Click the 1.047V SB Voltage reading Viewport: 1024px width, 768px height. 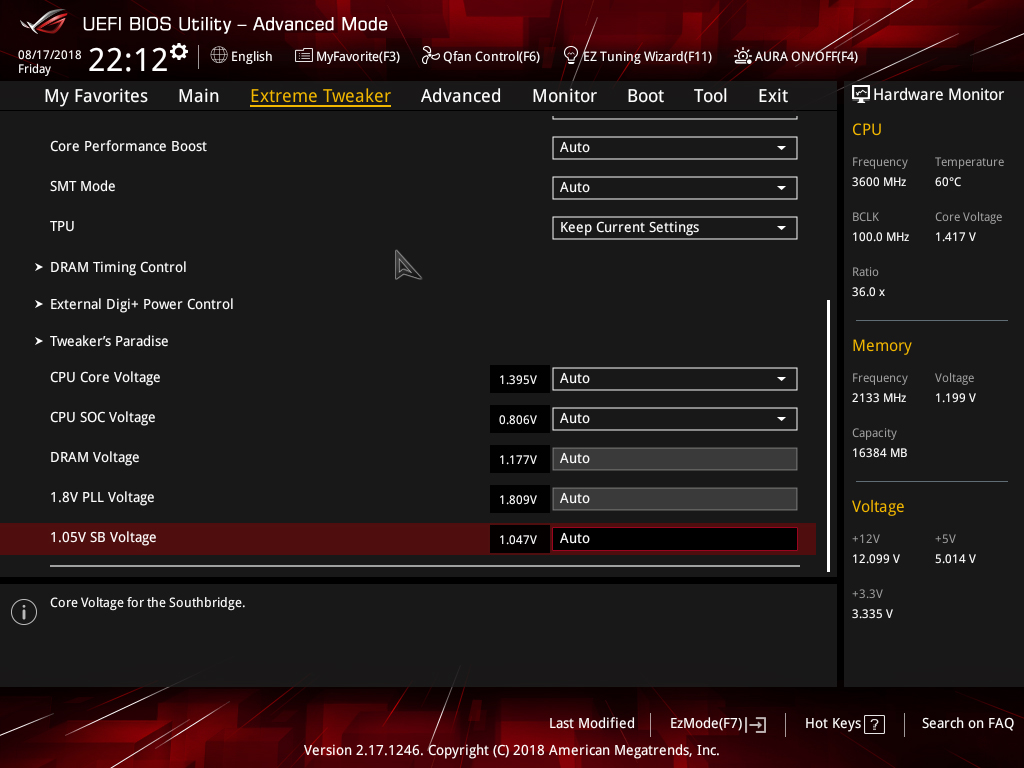click(x=519, y=539)
